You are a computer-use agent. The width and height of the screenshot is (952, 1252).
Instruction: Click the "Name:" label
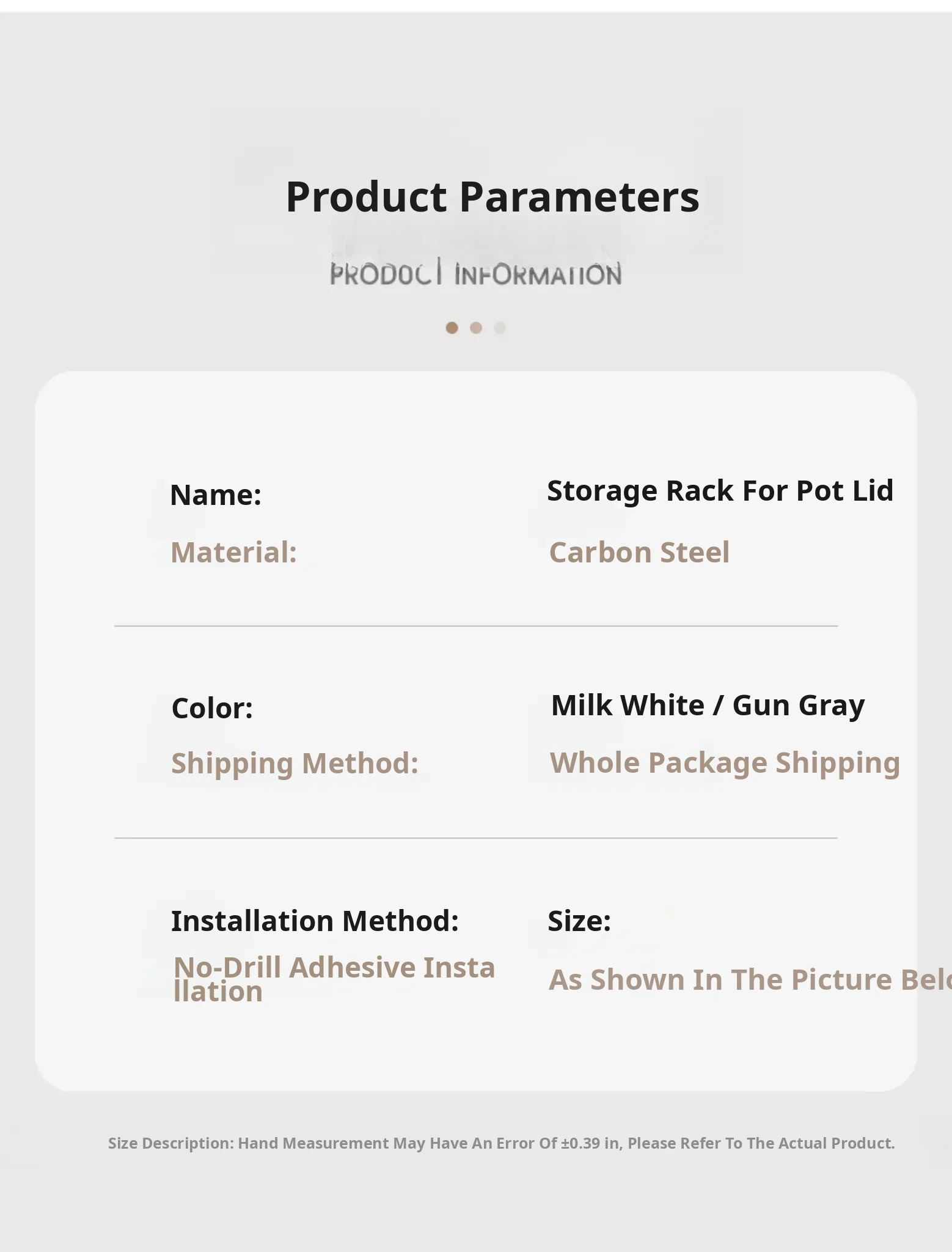coord(216,495)
